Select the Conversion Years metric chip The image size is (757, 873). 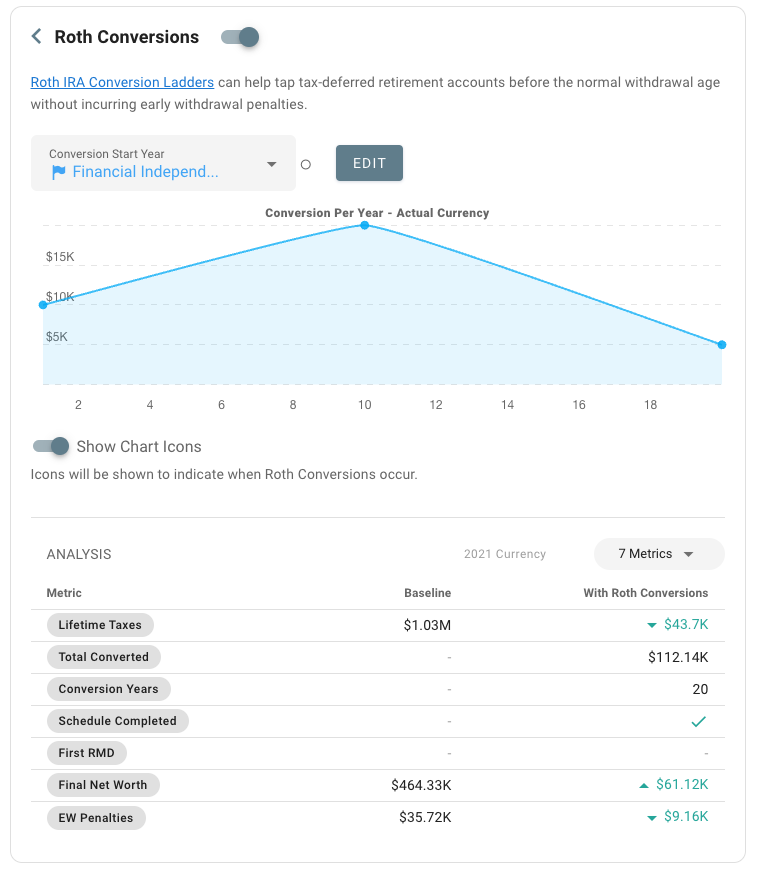tap(108, 689)
